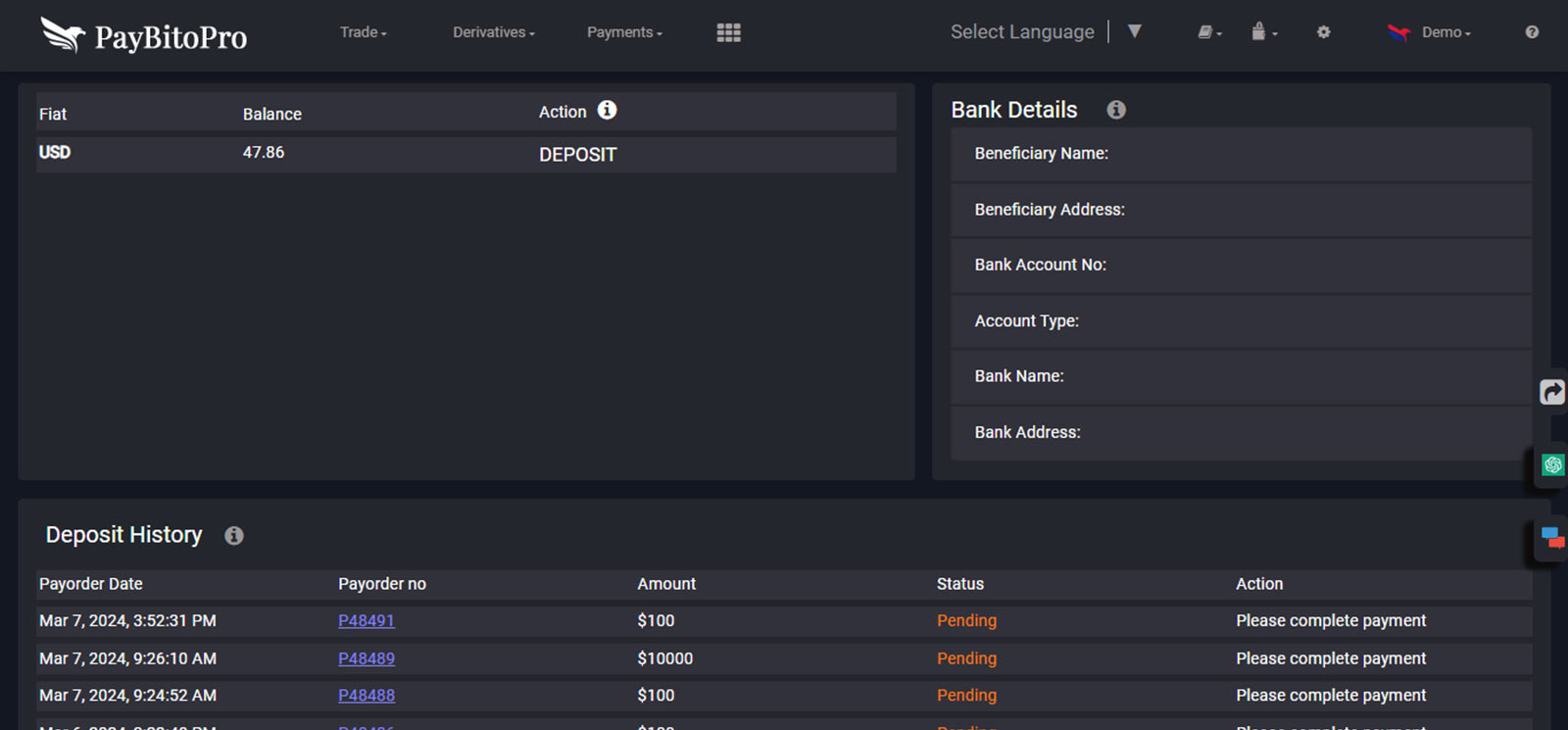Open payorder link P48488
This screenshot has height=730, width=1568.
tap(367, 695)
